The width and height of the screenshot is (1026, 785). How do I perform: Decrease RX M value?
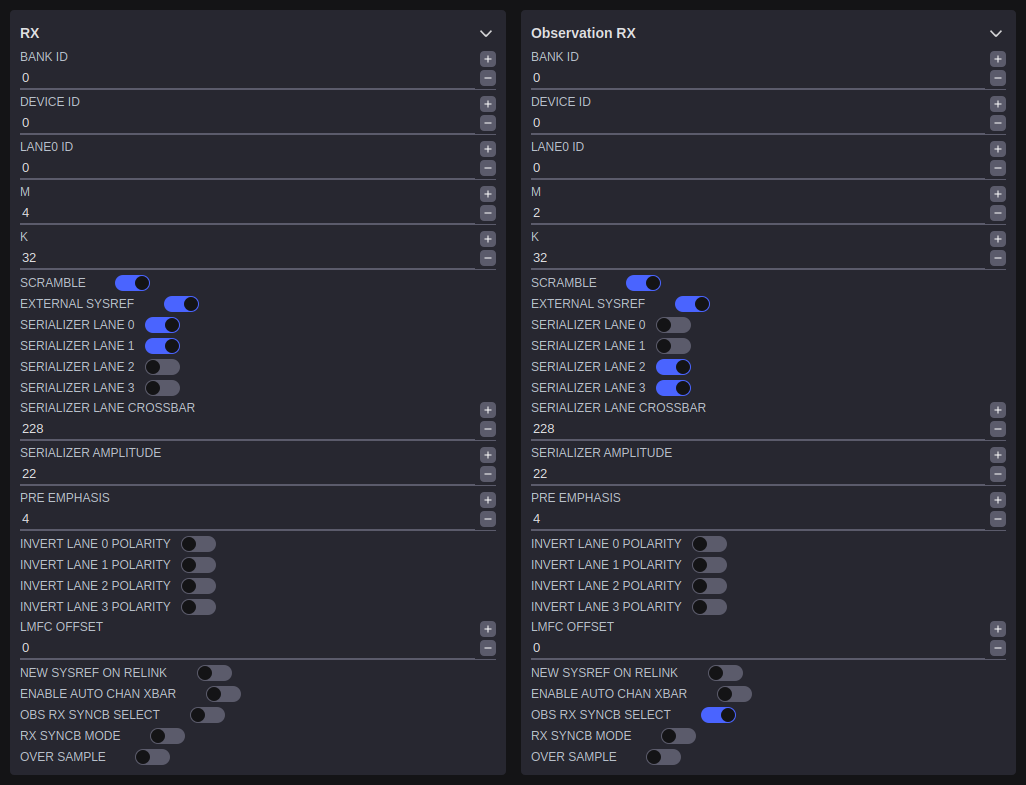487,213
